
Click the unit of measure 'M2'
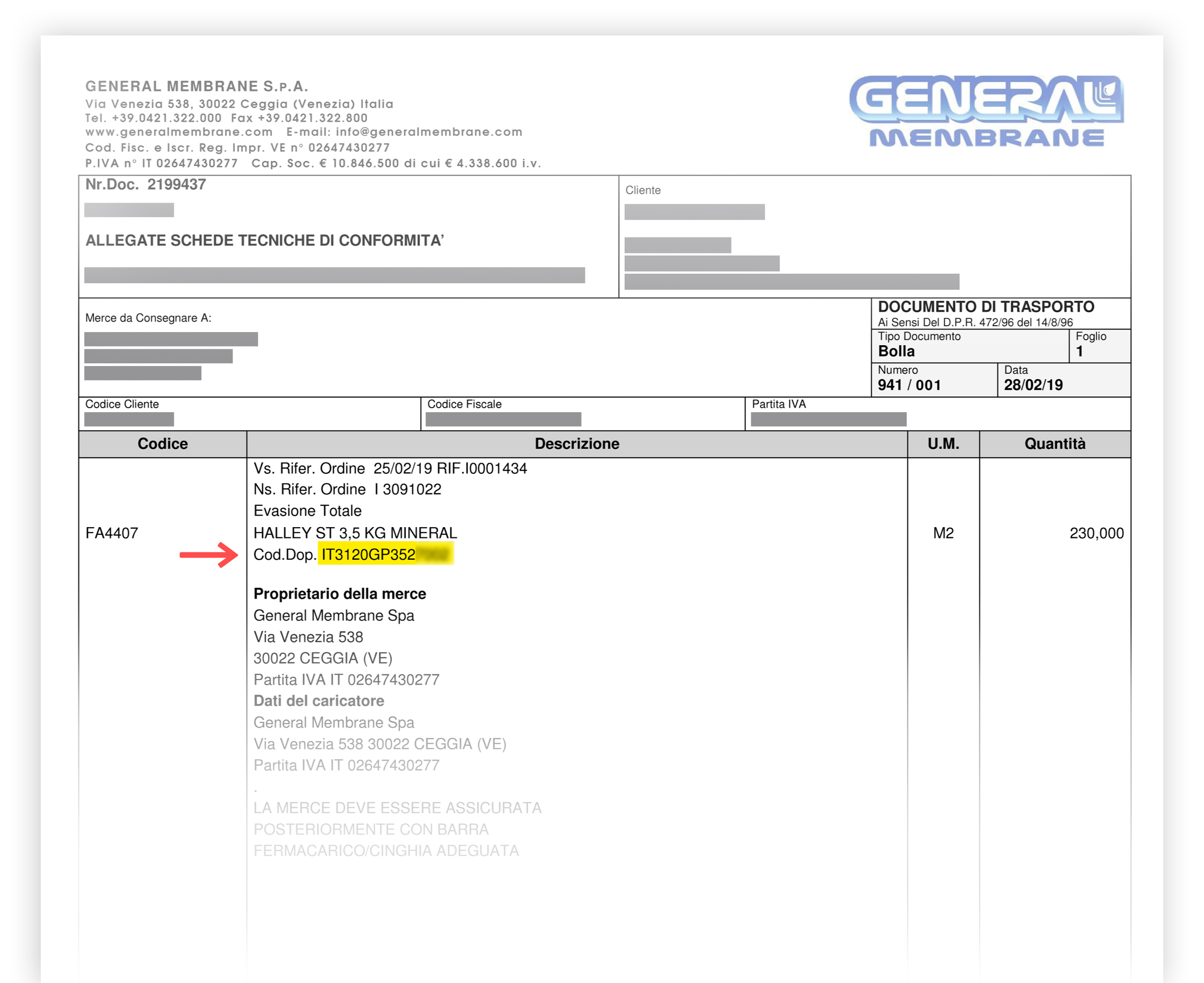[x=943, y=533]
